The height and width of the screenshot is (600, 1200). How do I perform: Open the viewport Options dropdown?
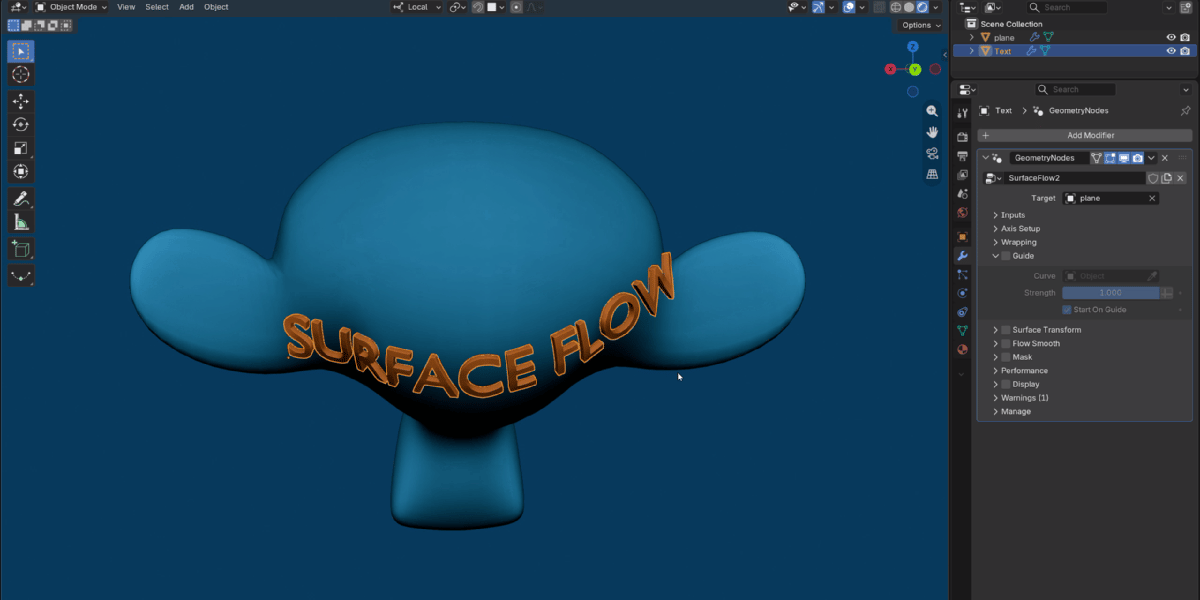[921, 25]
